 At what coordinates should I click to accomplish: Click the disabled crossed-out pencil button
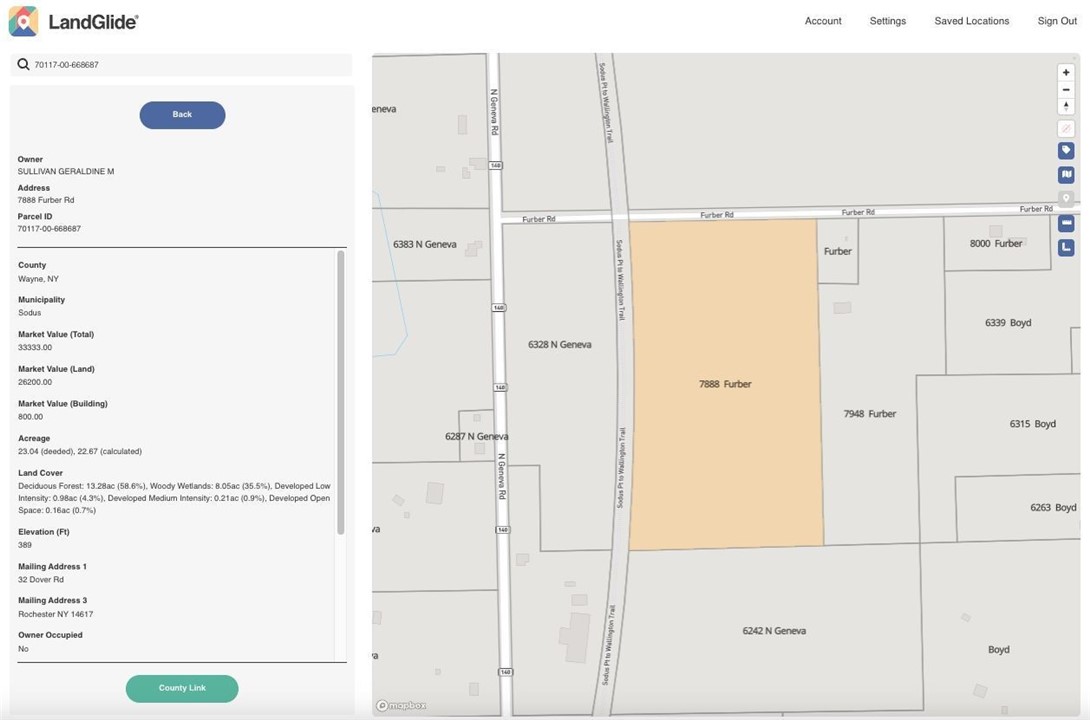(x=1066, y=129)
